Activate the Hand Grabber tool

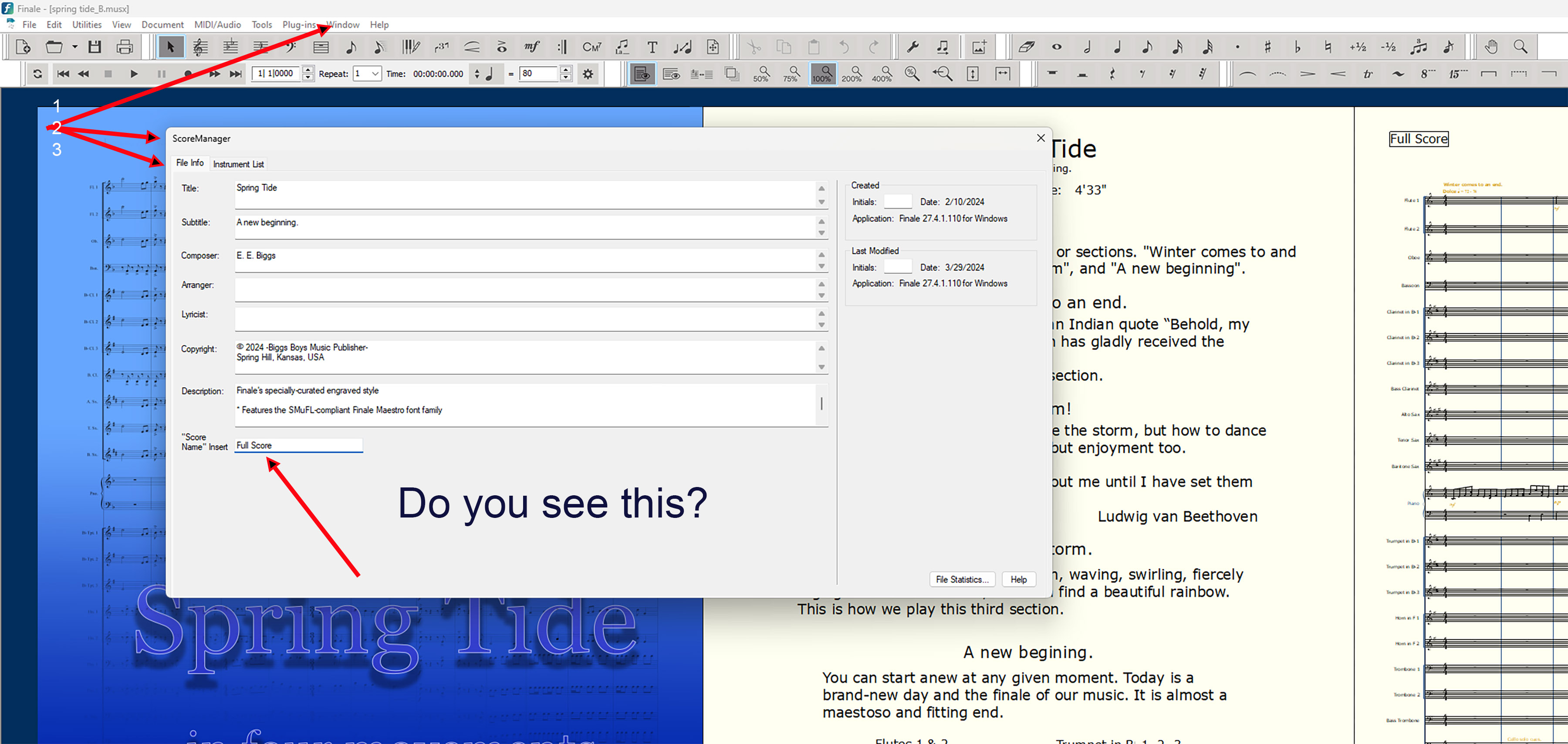click(1491, 47)
